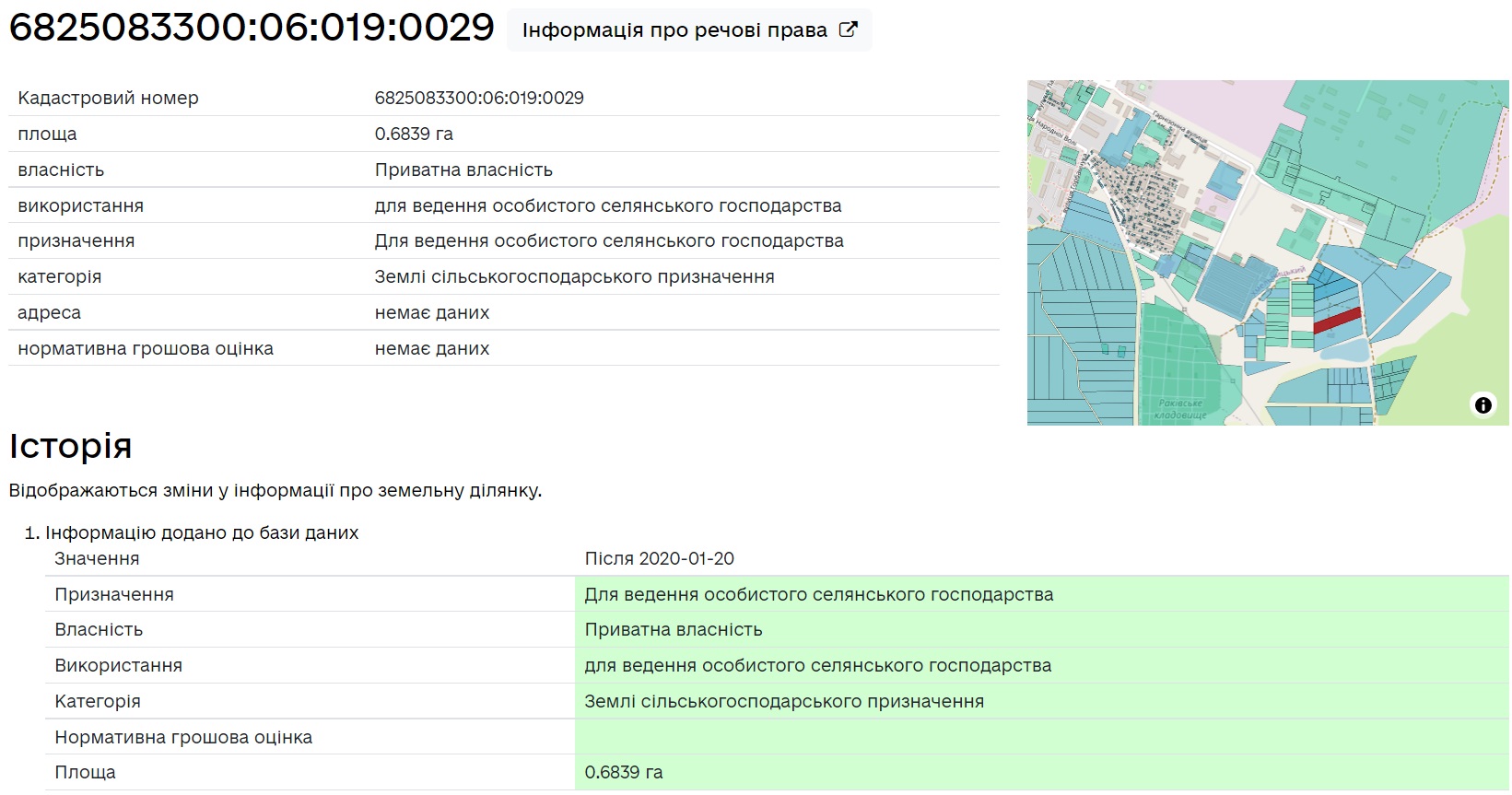
Task: Select history entry "Інформацію додано до бази даних"
Action: [202, 532]
